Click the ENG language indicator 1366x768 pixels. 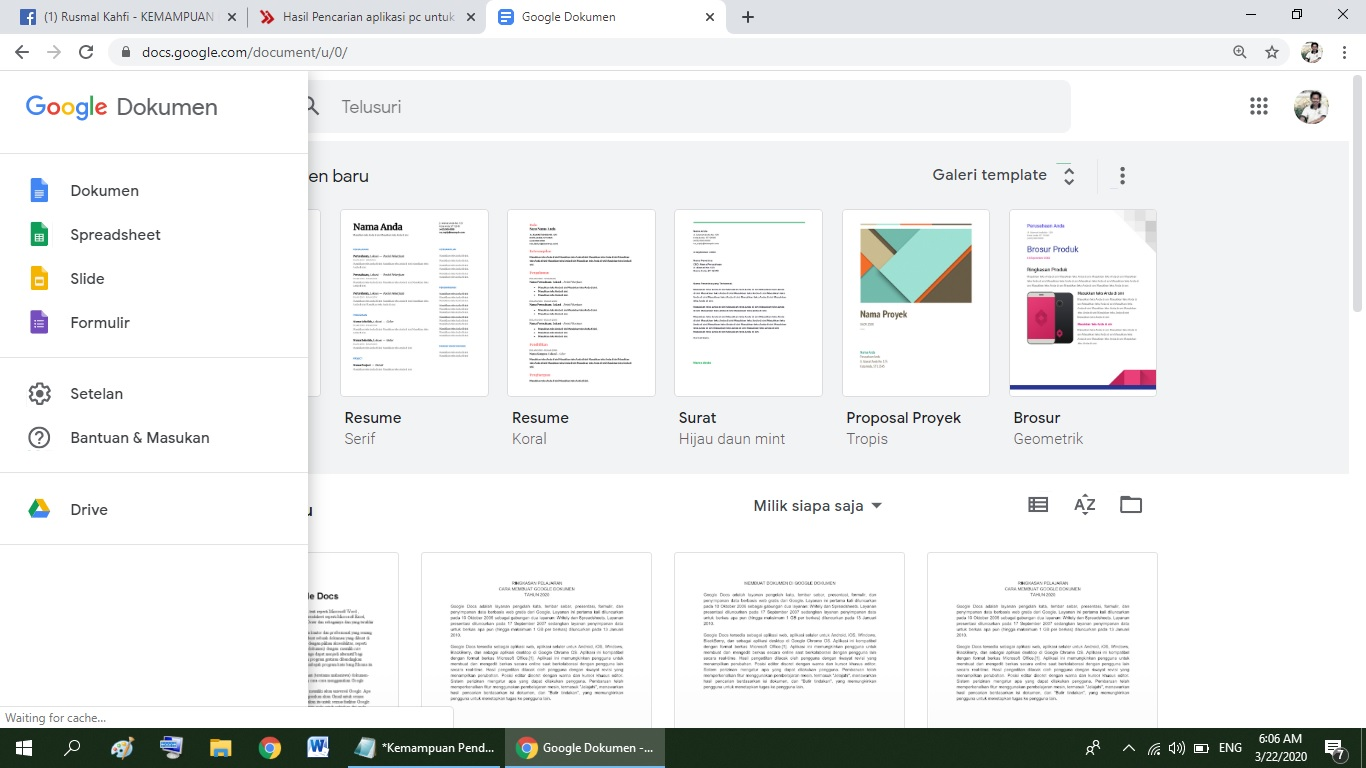coord(1230,748)
